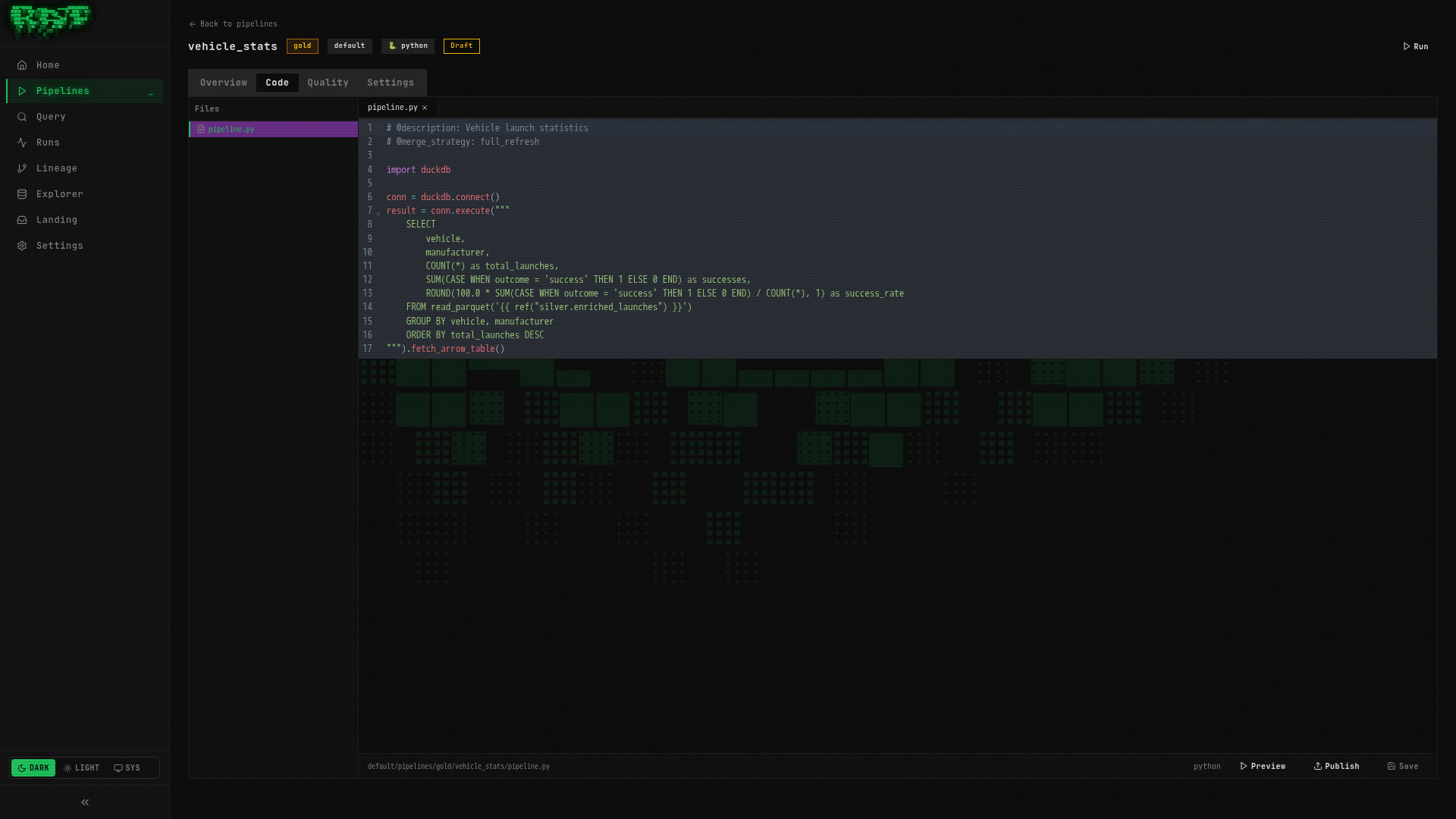View the Lineage graph via its sidebar icon
Screen dimensions: 1456x819
[x=57, y=168]
